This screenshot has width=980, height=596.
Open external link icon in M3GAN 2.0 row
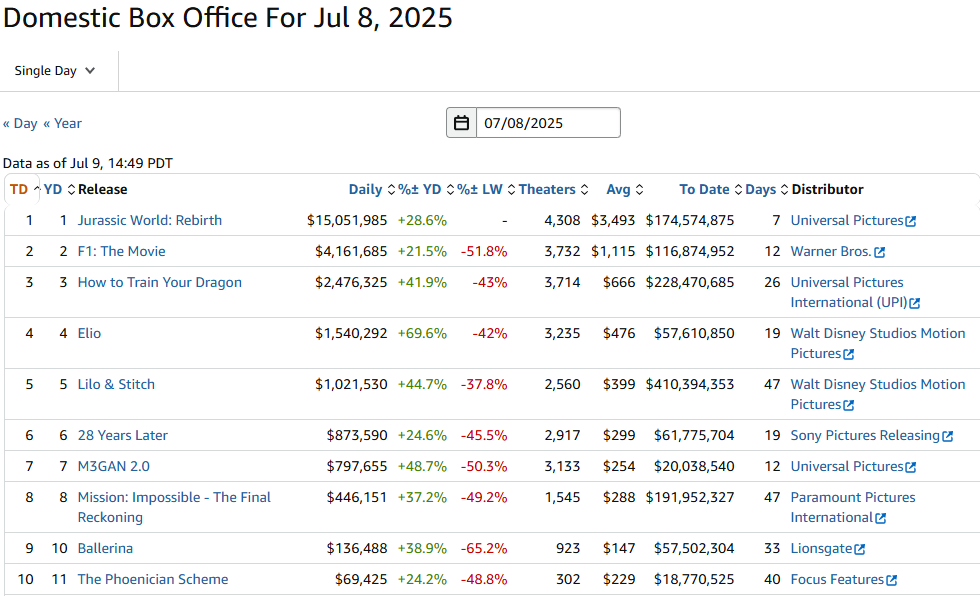911,467
